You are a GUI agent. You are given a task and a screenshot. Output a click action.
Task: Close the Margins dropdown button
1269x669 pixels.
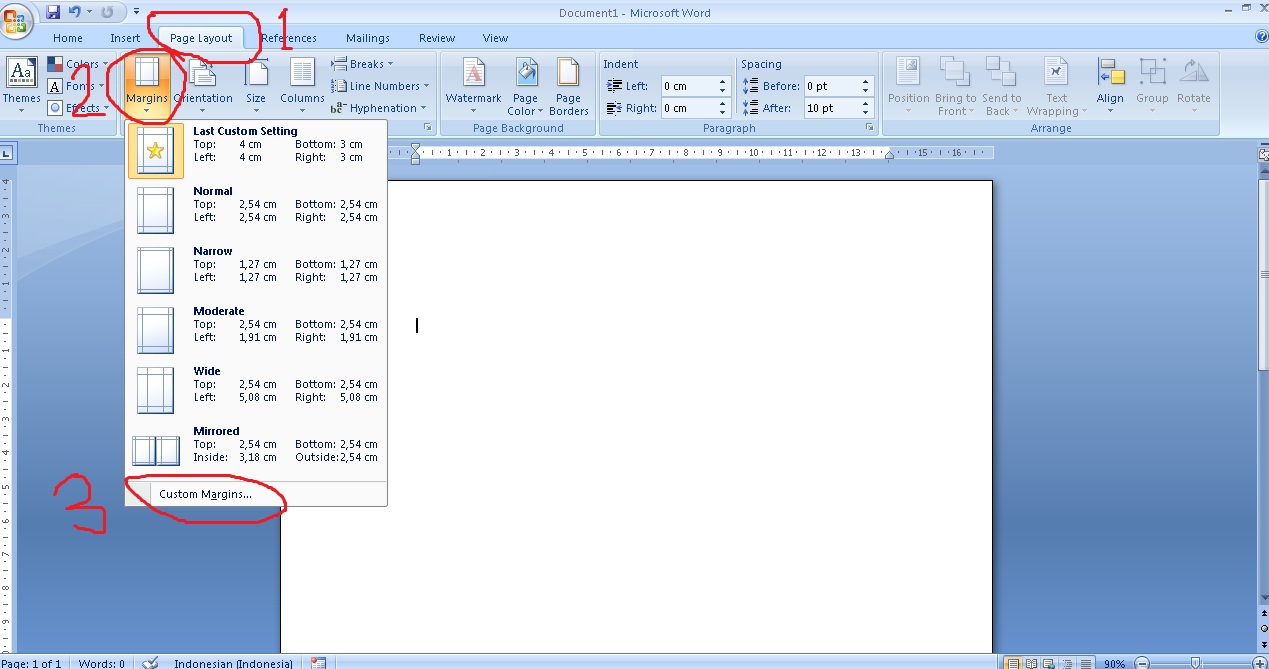pos(147,87)
